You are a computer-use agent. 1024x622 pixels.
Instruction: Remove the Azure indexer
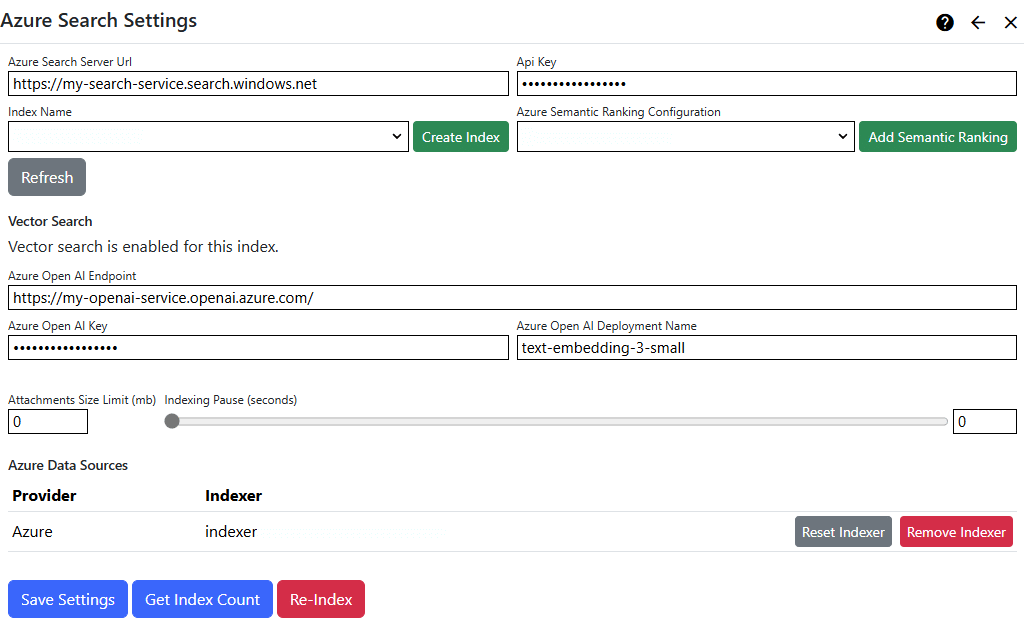click(x=956, y=531)
